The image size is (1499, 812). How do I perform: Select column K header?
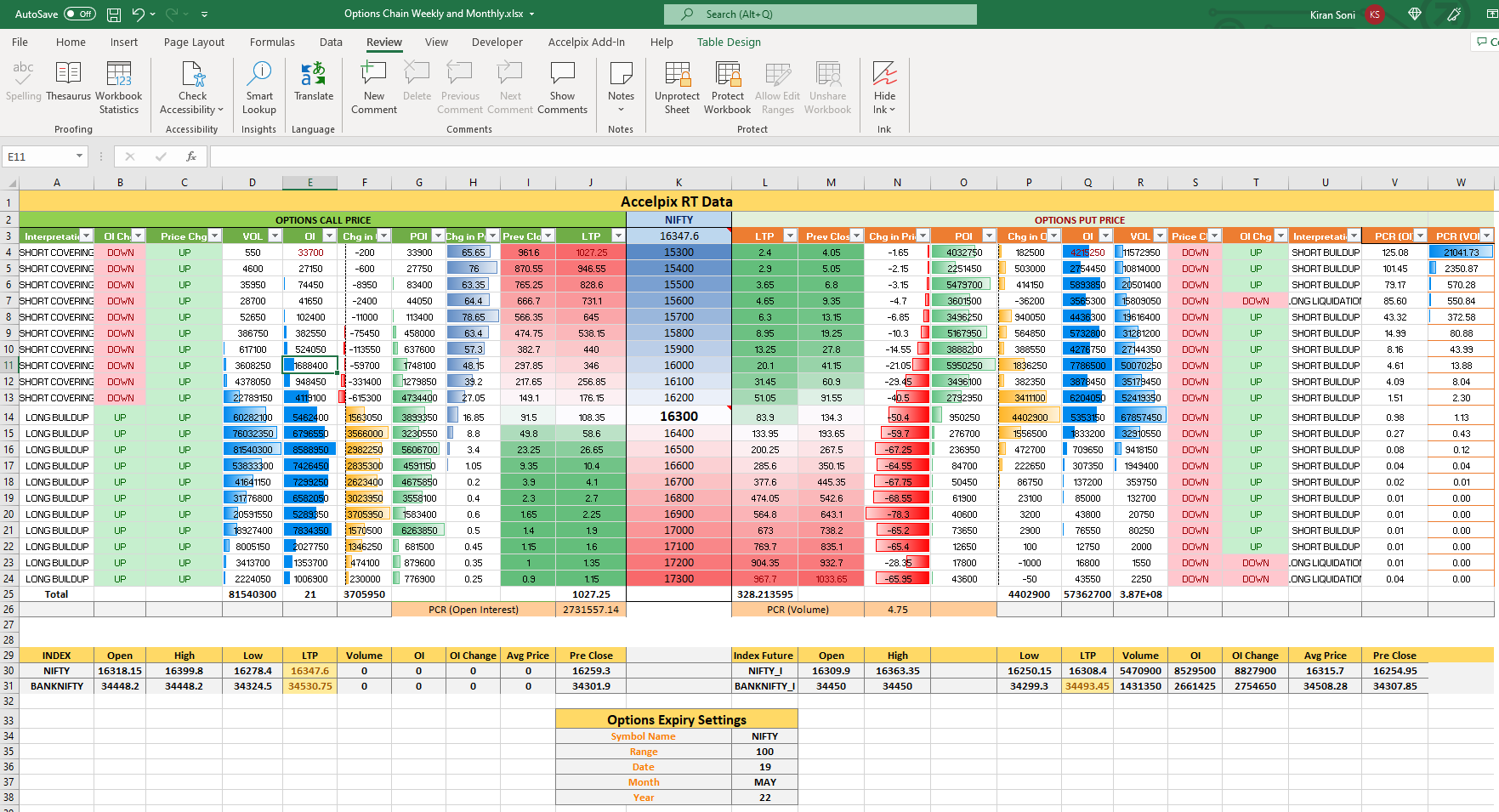pos(679,183)
